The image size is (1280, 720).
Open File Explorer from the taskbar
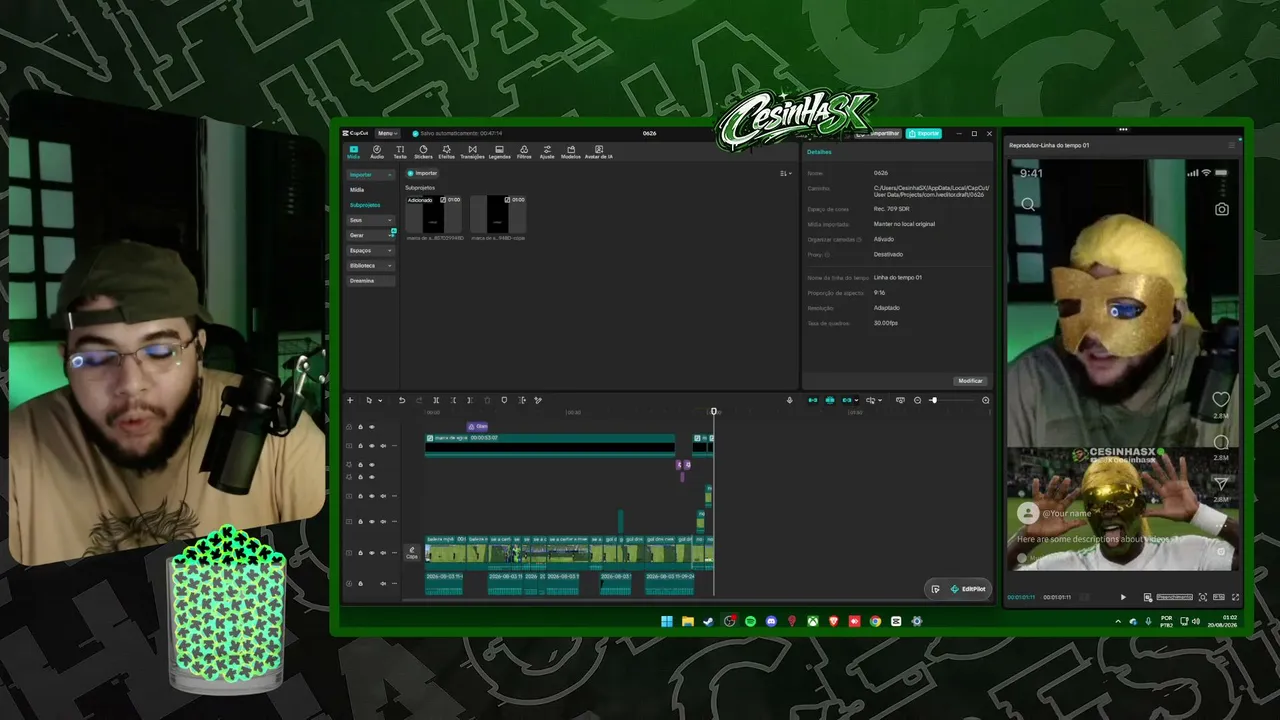[x=688, y=621]
